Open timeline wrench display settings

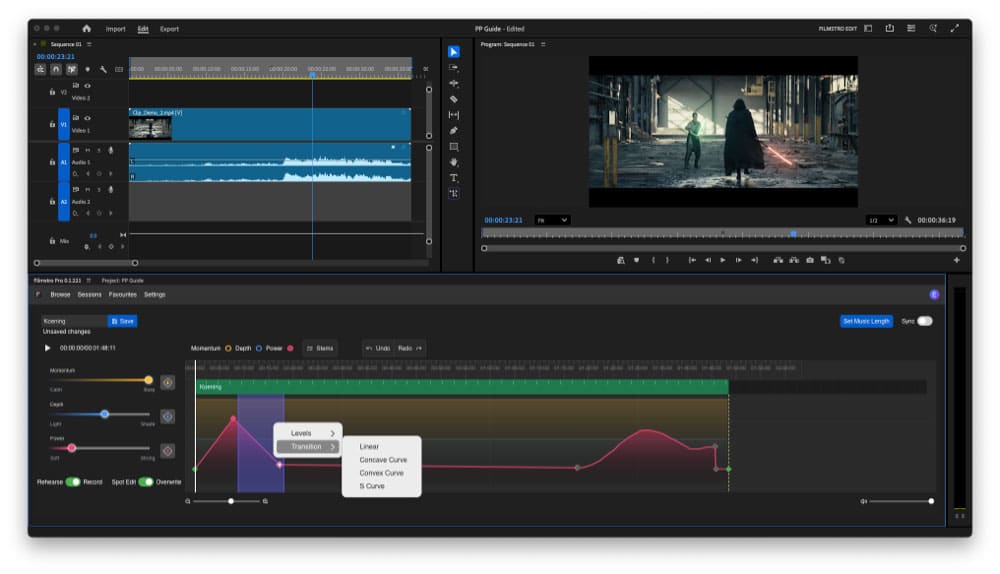click(103, 69)
